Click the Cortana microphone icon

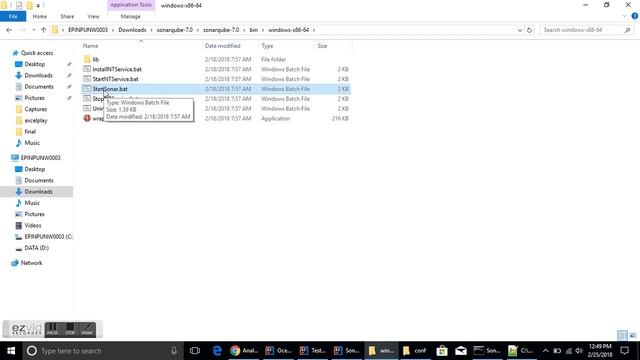pos(174,351)
